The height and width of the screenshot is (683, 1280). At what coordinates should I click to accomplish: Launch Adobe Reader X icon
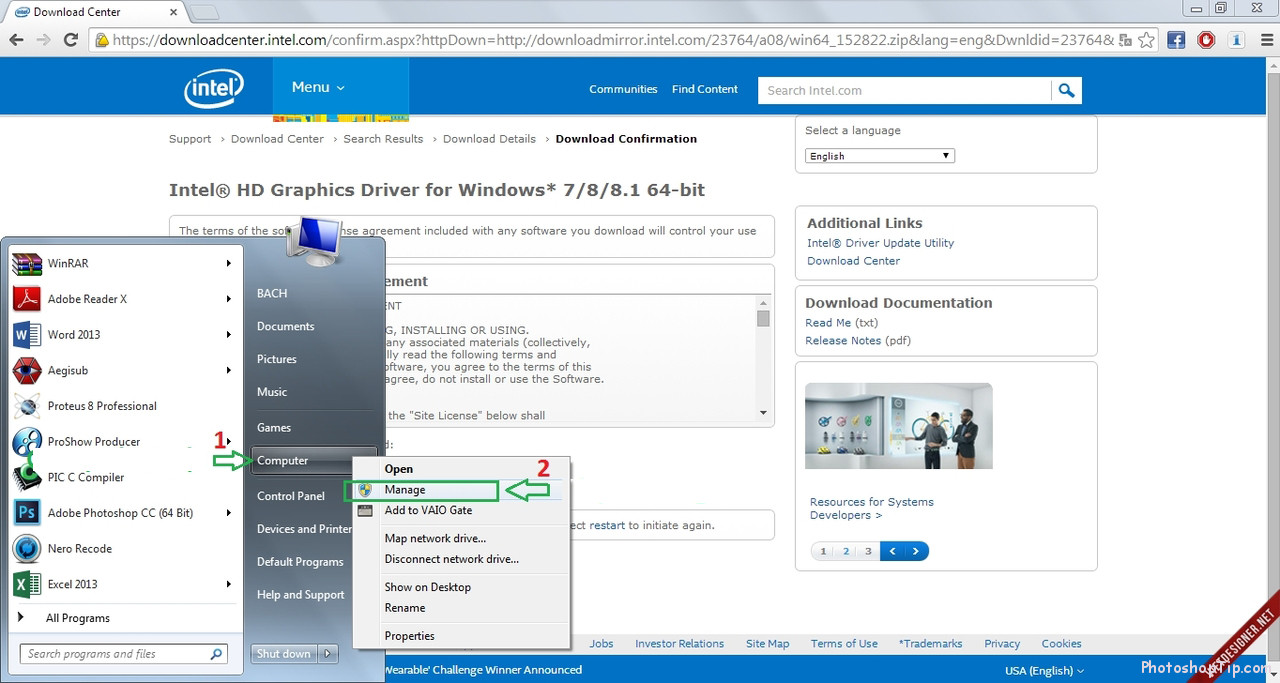click(x=27, y=299)
